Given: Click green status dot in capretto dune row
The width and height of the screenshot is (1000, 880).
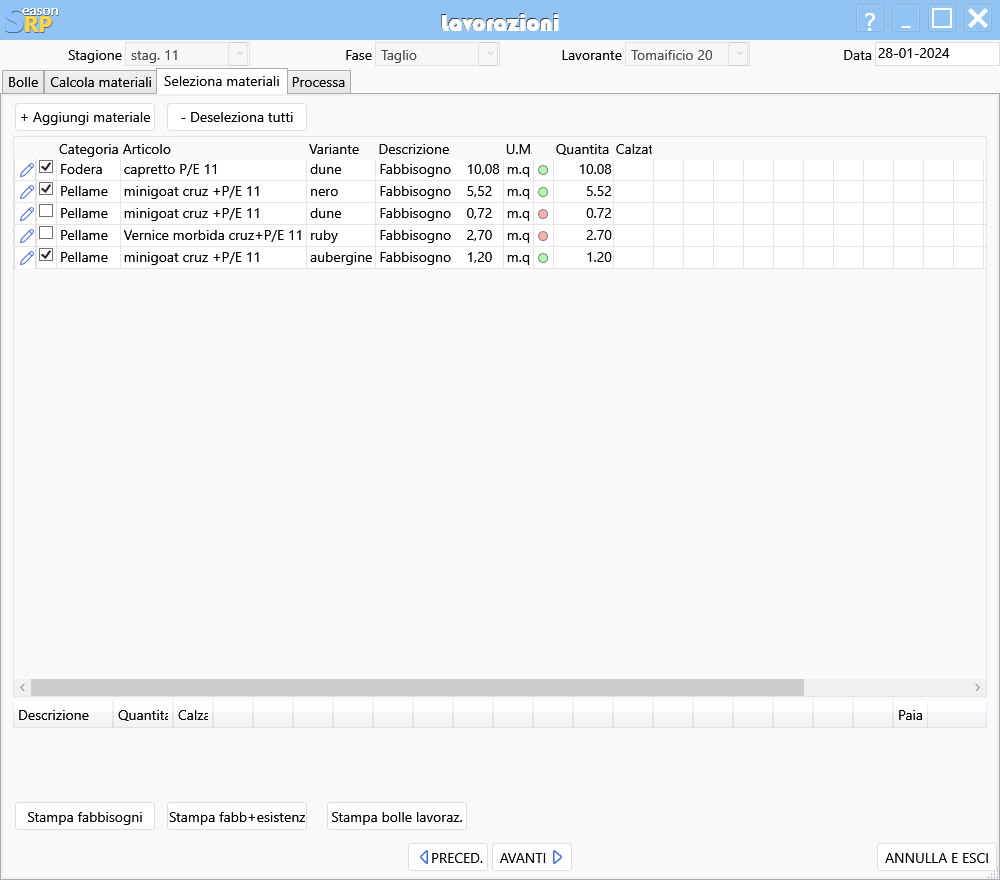Looking at the screenshot, I should [x=543, y=170].
